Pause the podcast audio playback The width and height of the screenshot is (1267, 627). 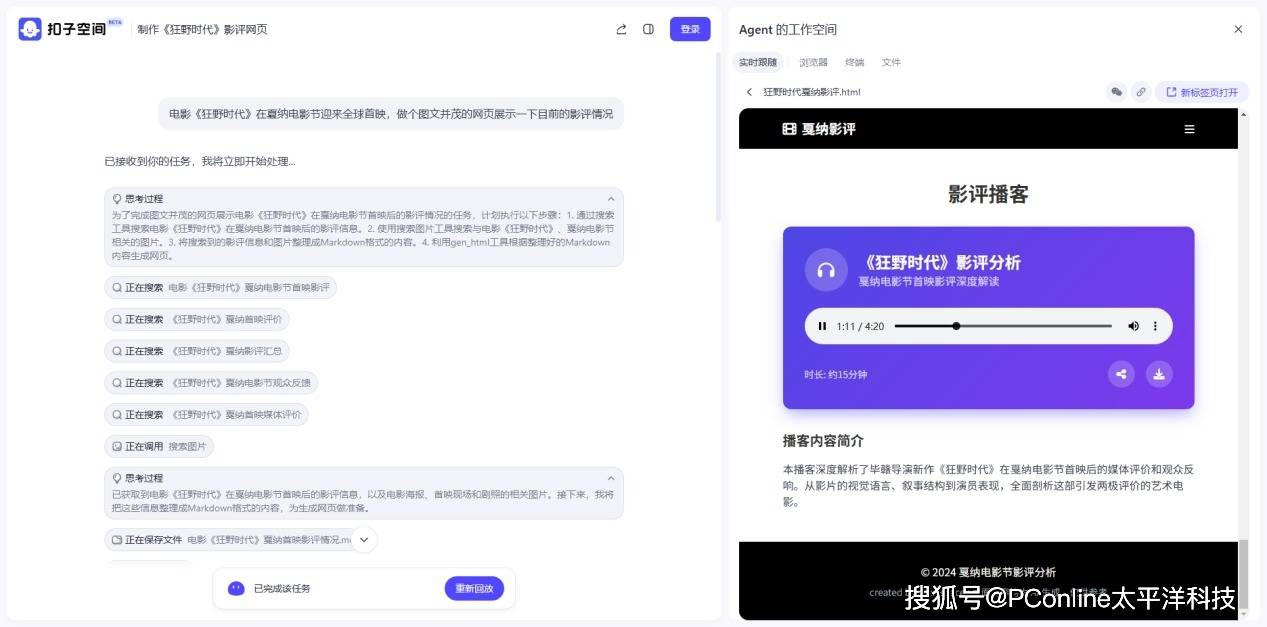pos(822,326)
